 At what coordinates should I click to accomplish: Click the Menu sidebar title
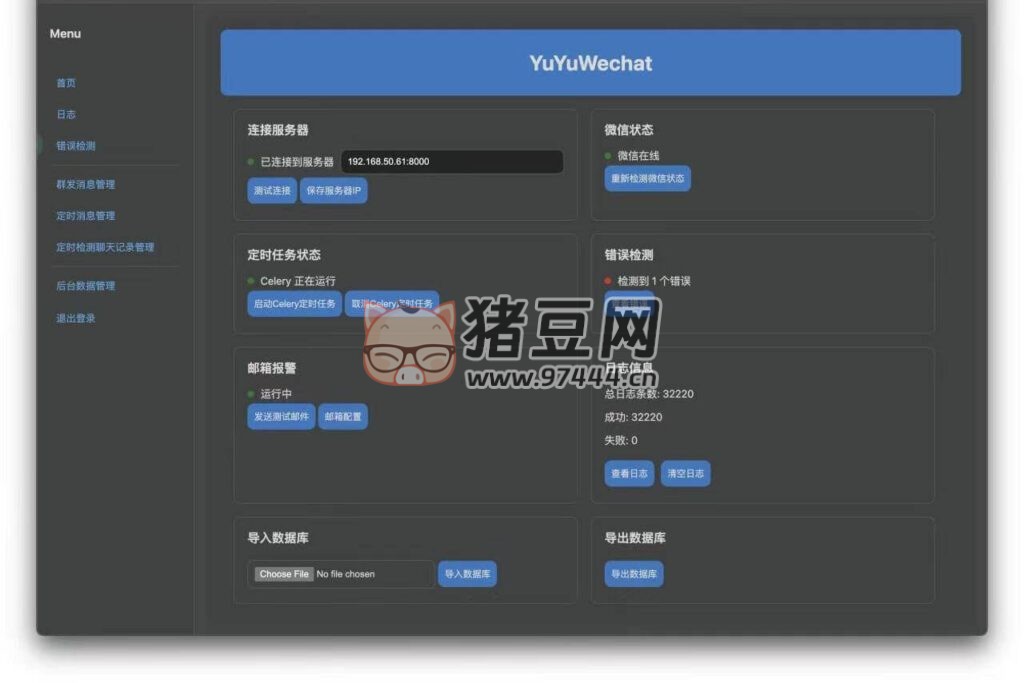(65, 33)
